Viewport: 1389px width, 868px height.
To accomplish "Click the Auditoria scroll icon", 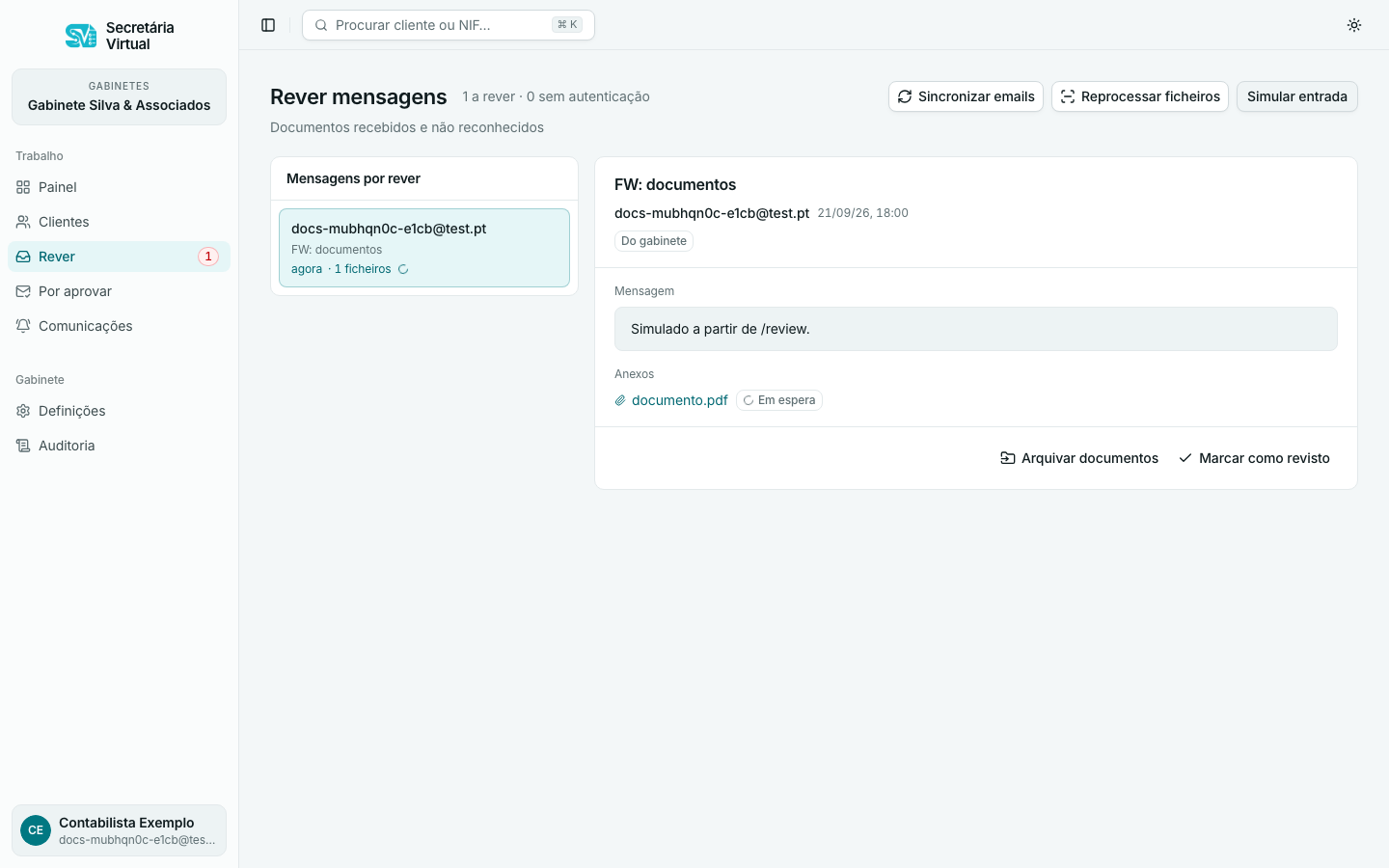I will (x=23, y=446).
